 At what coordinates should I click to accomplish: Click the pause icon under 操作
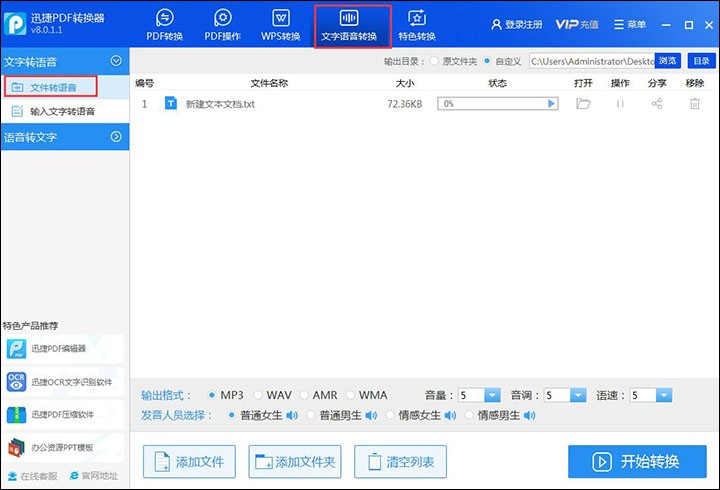(x=620, y=104)
